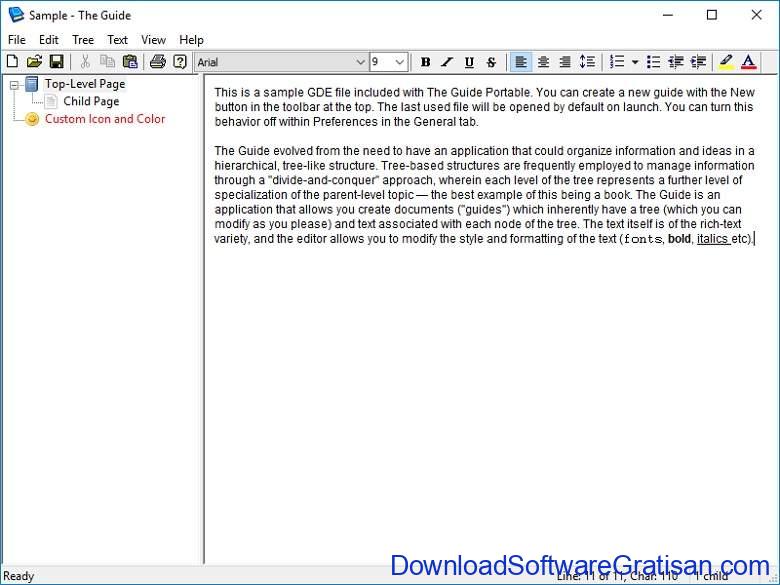Open the File menu
780x585 pixels.
tap(17, 40)
